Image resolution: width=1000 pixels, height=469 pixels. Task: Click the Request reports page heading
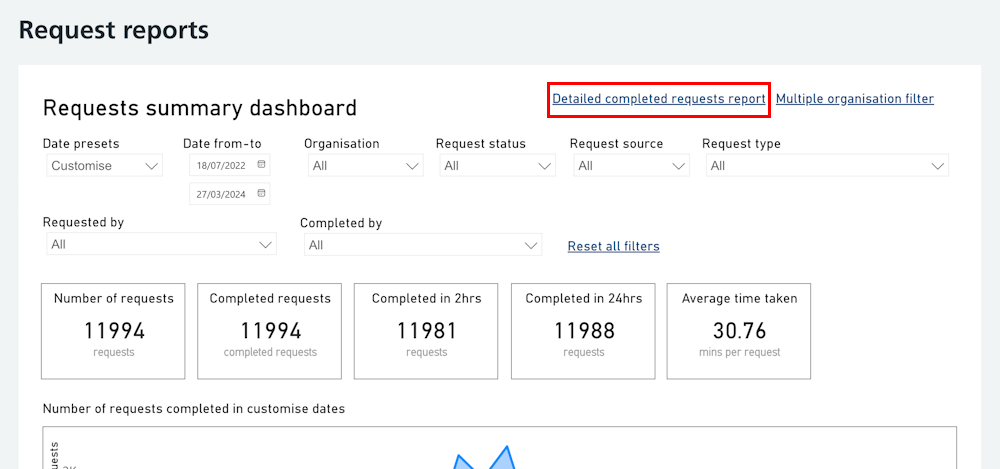point(114,30)
